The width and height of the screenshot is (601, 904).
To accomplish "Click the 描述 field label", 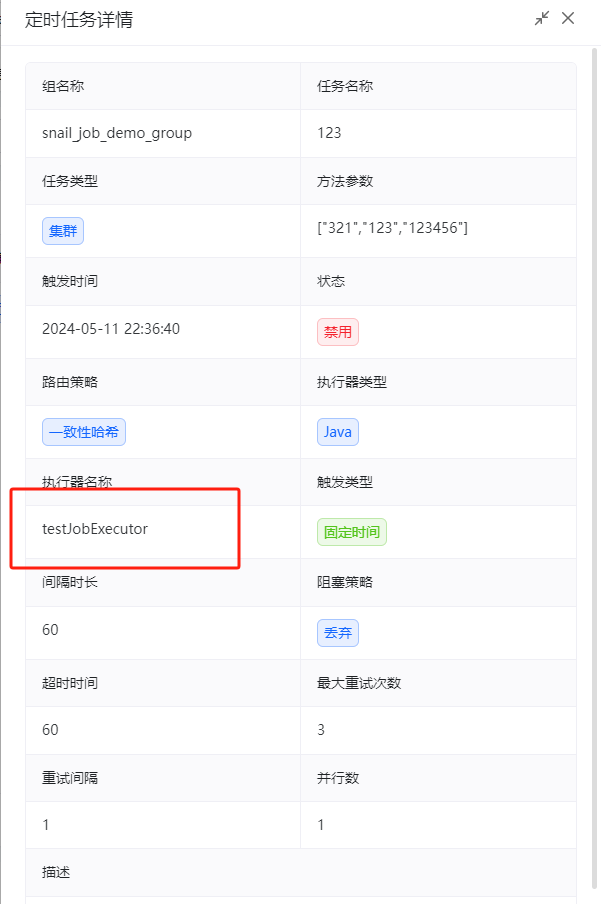I will (56, 872).
